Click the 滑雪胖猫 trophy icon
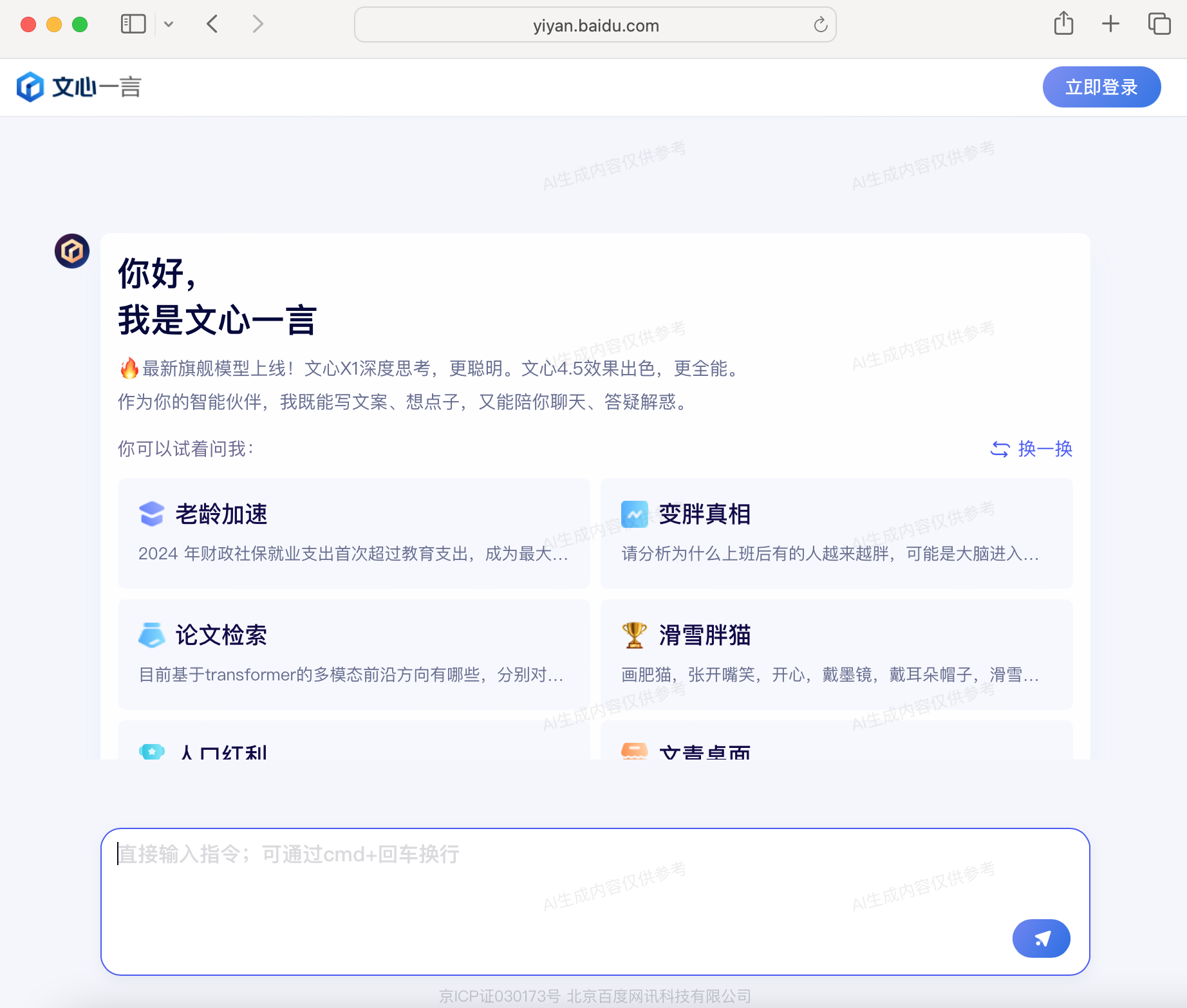Screen dimensions: 1187x1008 coord(635,635)
